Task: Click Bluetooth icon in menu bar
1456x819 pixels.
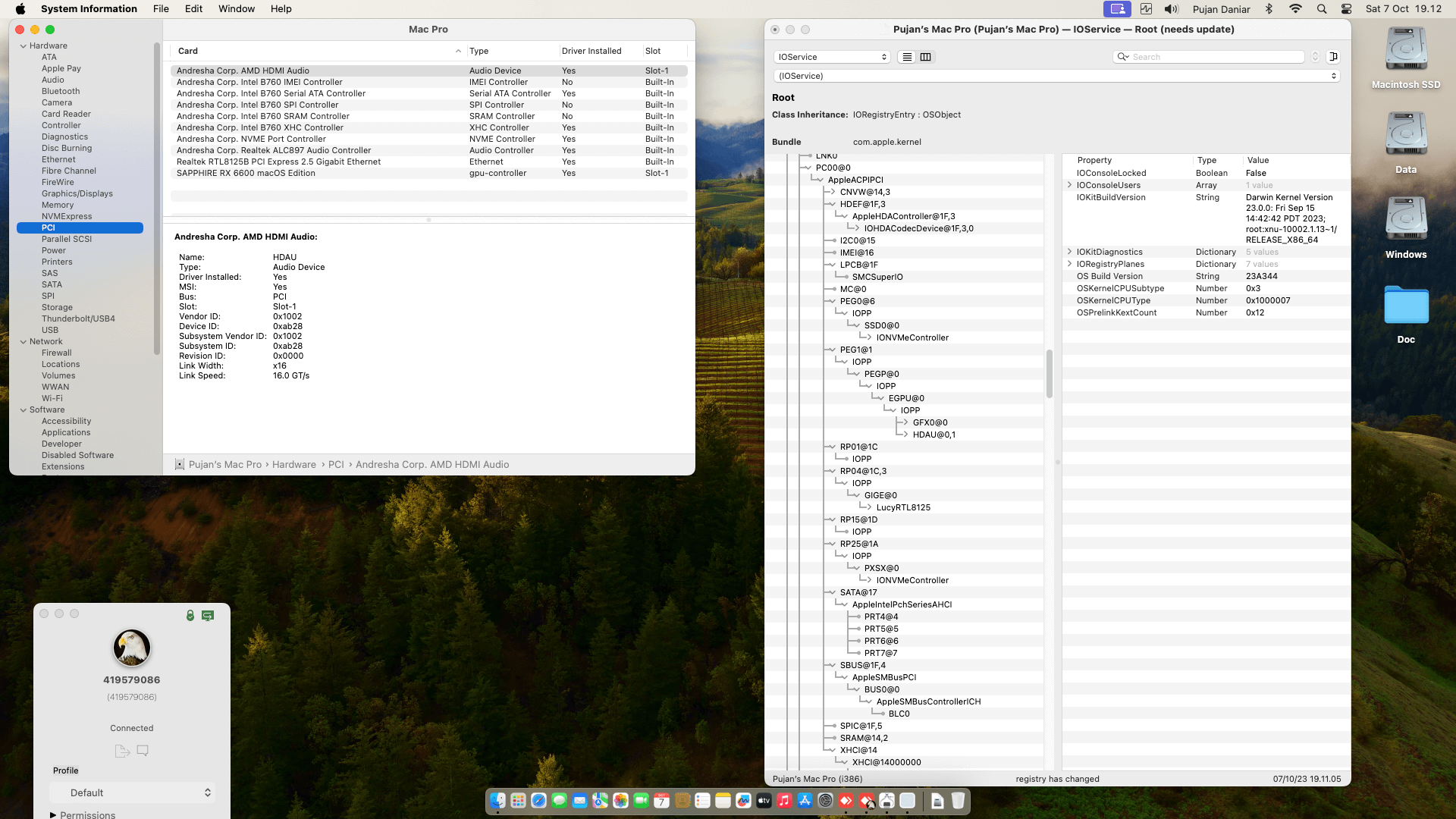Action: tap(1269, 9)
